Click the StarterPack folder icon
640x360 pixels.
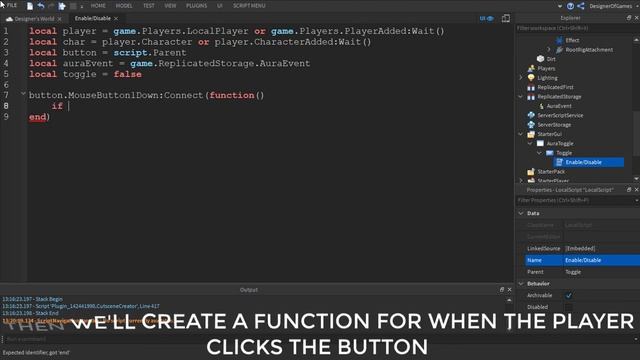(x=531, y=171)
